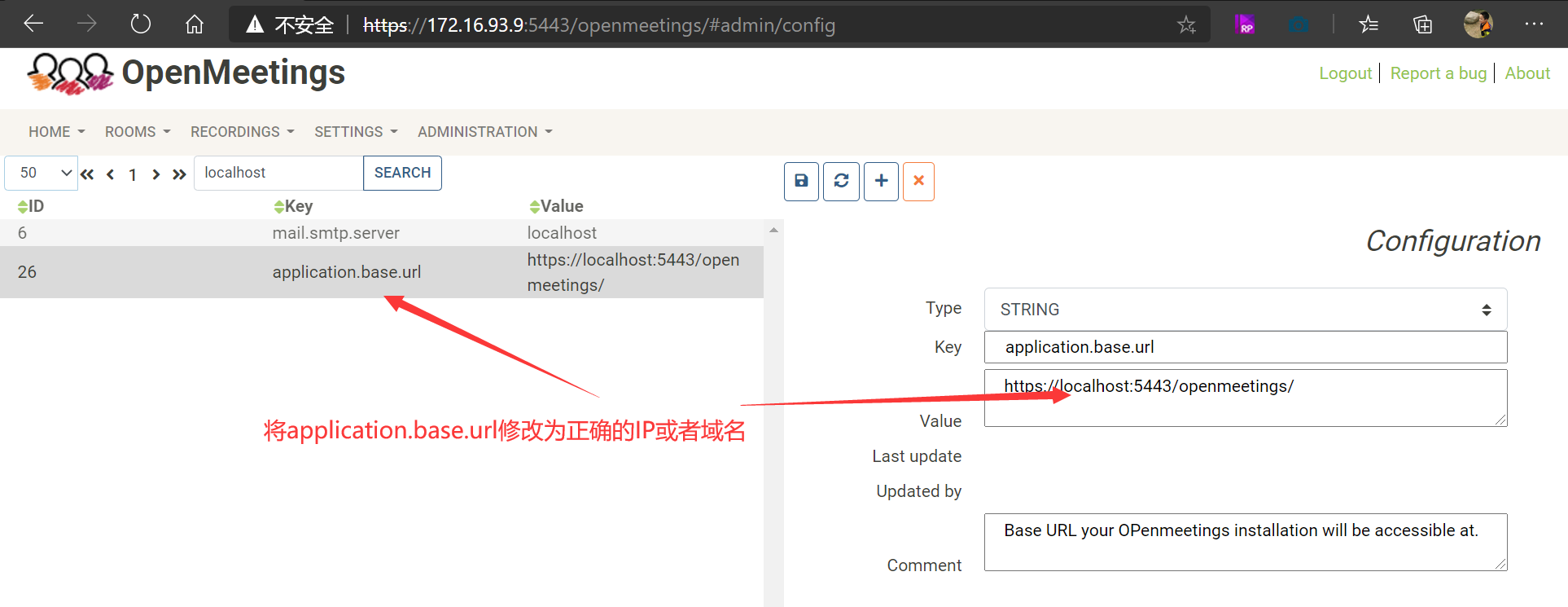Click the table scrollbar up arrow
1568x607 pixels.
773,231
